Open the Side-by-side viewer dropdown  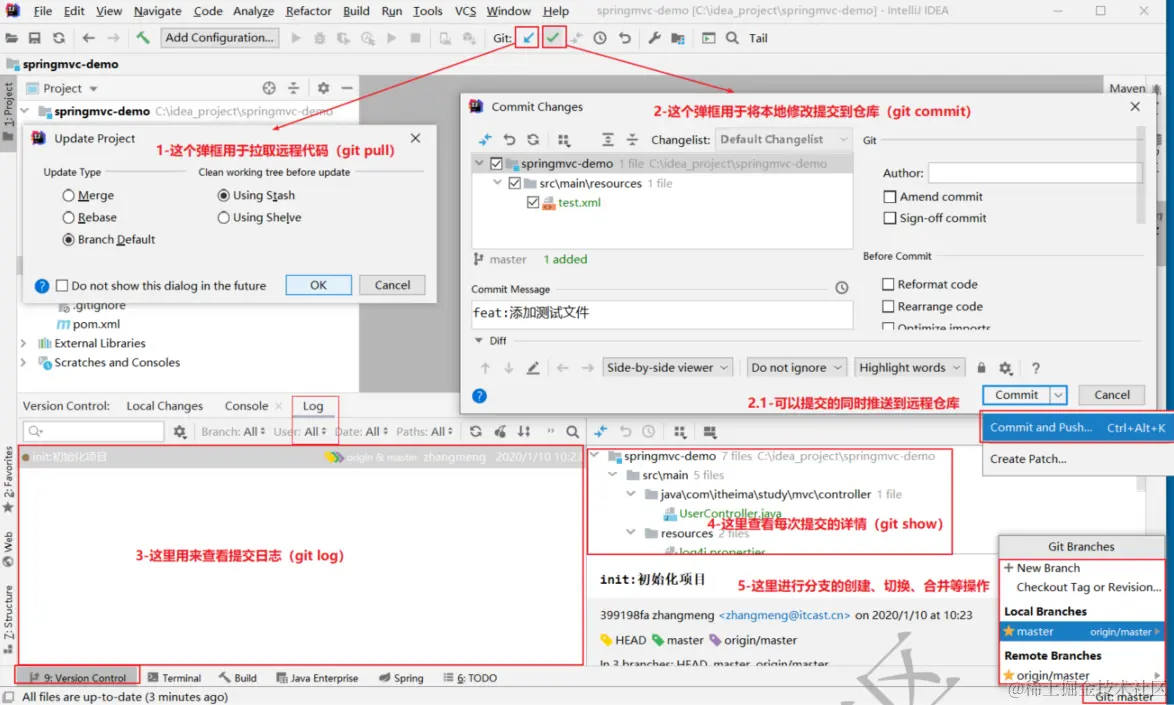point(667,367)
